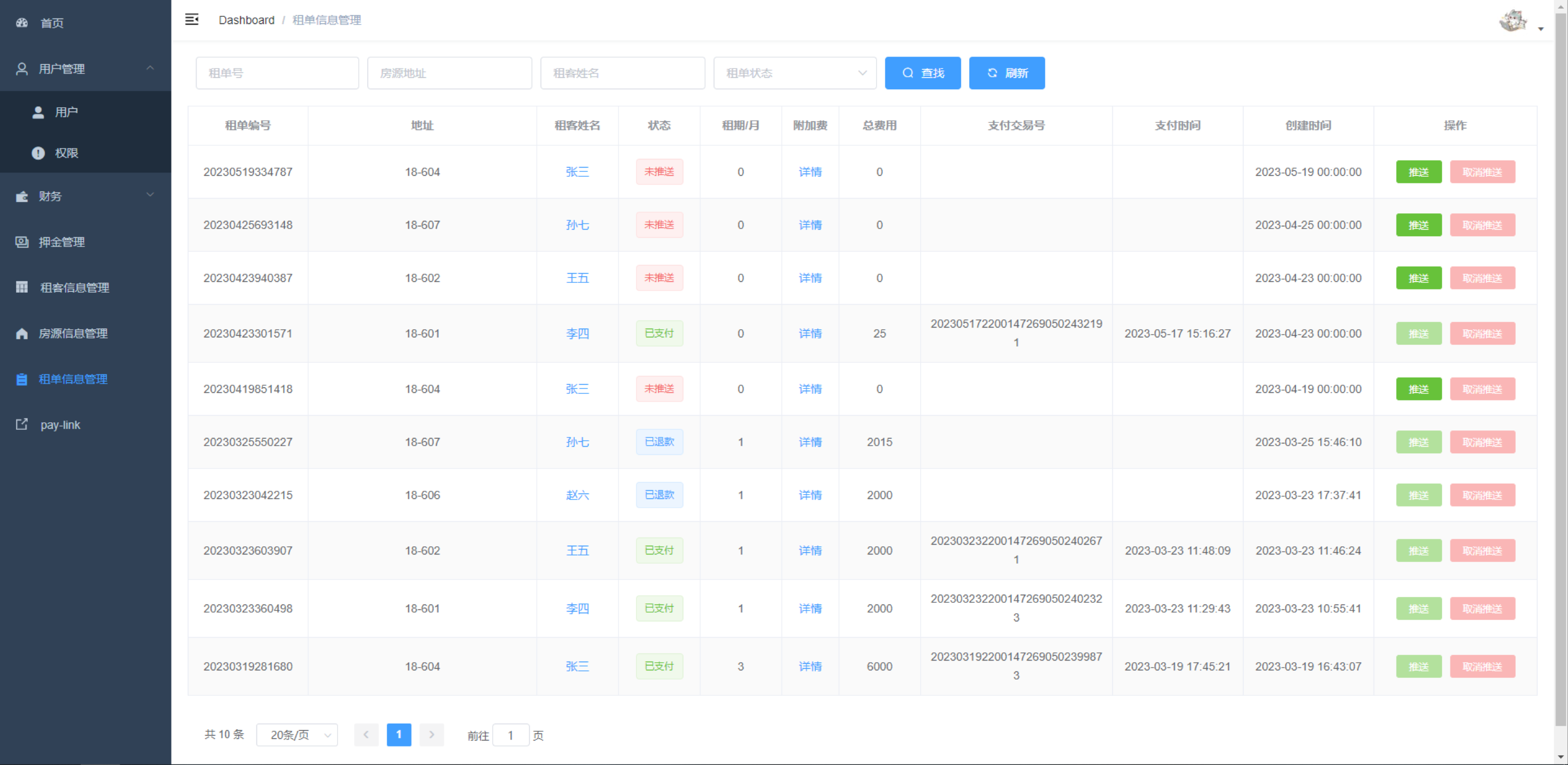The width and height of the screenshot is (1568, 765).
Task: Select the 用户 submenu item
Action: coord(66,112)
